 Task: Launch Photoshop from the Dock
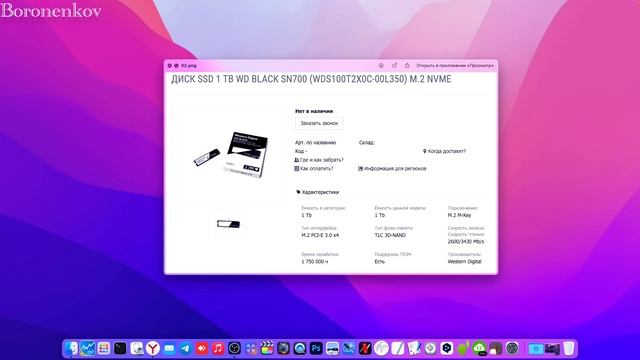[x=316, y=348]
